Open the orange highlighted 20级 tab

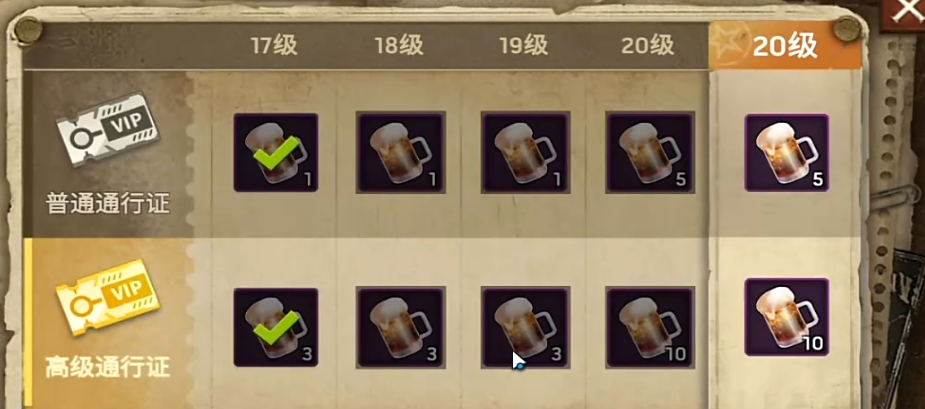pos(785,45)
